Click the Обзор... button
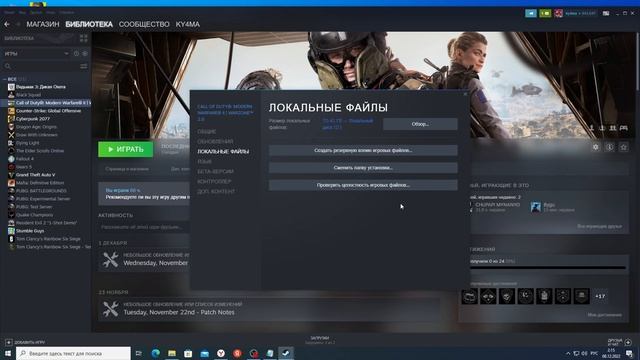This screenshot has width=640, height=360. 420,124
